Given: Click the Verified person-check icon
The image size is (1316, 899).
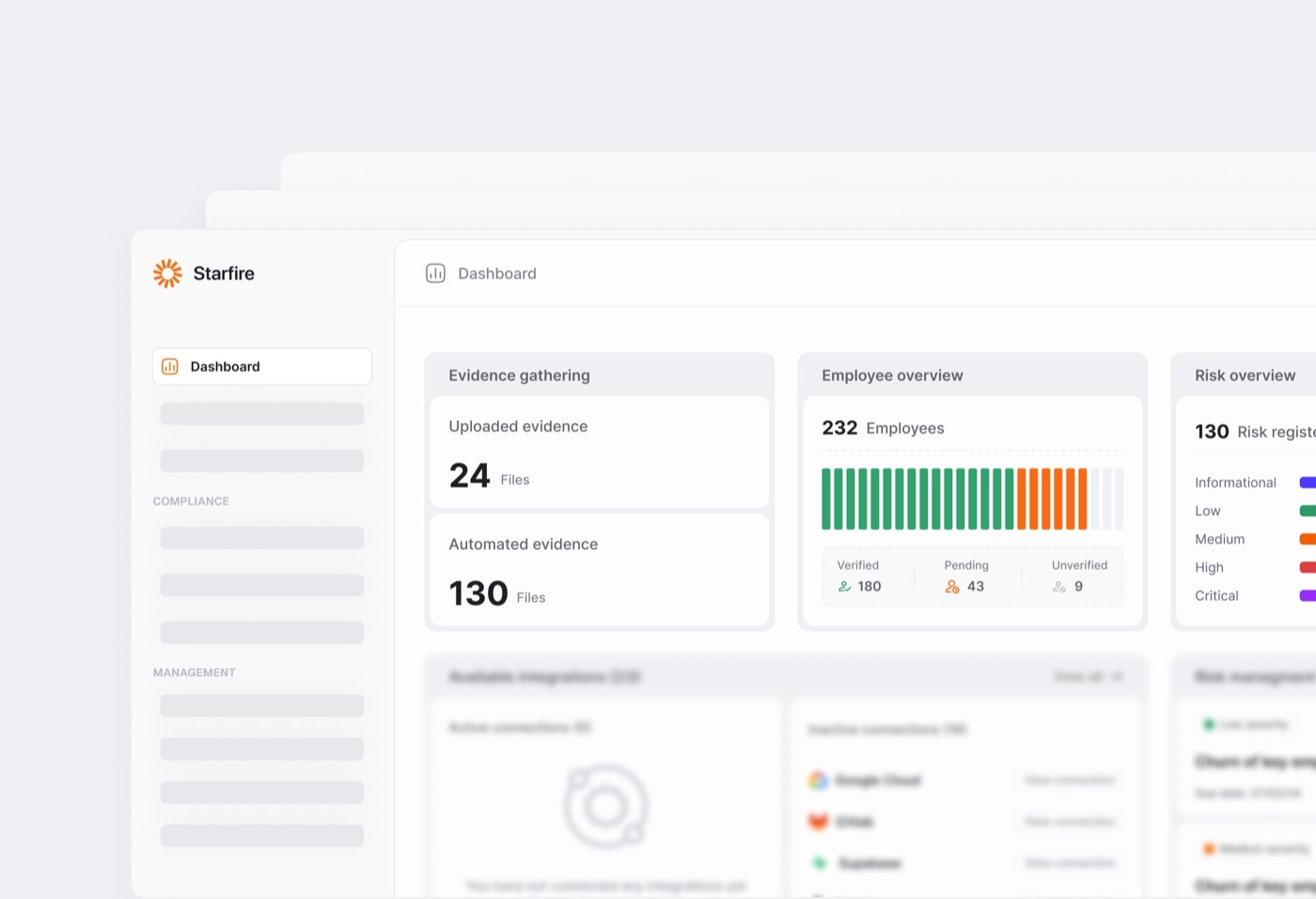Looking at the screenshot, I should 844,587.
